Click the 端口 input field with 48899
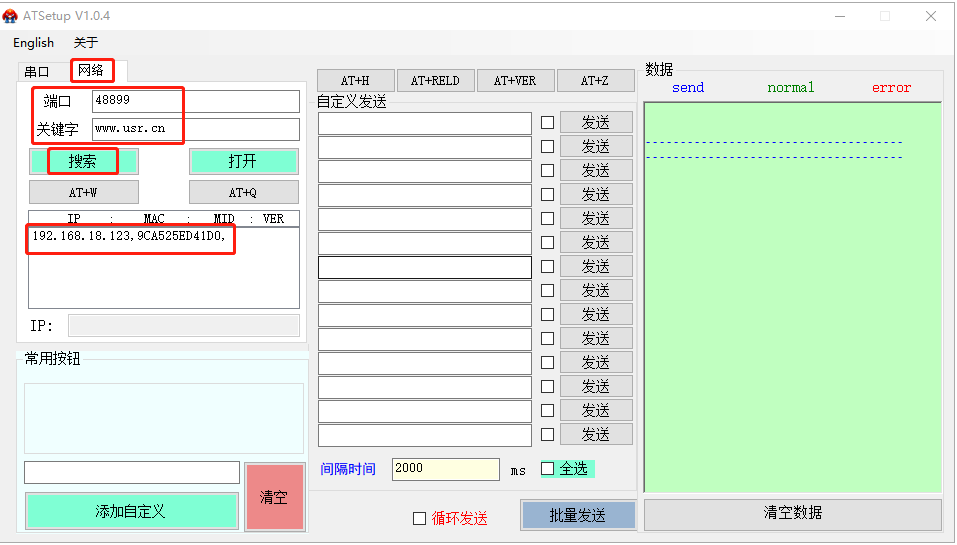Viewport: 957px width, 545px height. tap(195, 101)
